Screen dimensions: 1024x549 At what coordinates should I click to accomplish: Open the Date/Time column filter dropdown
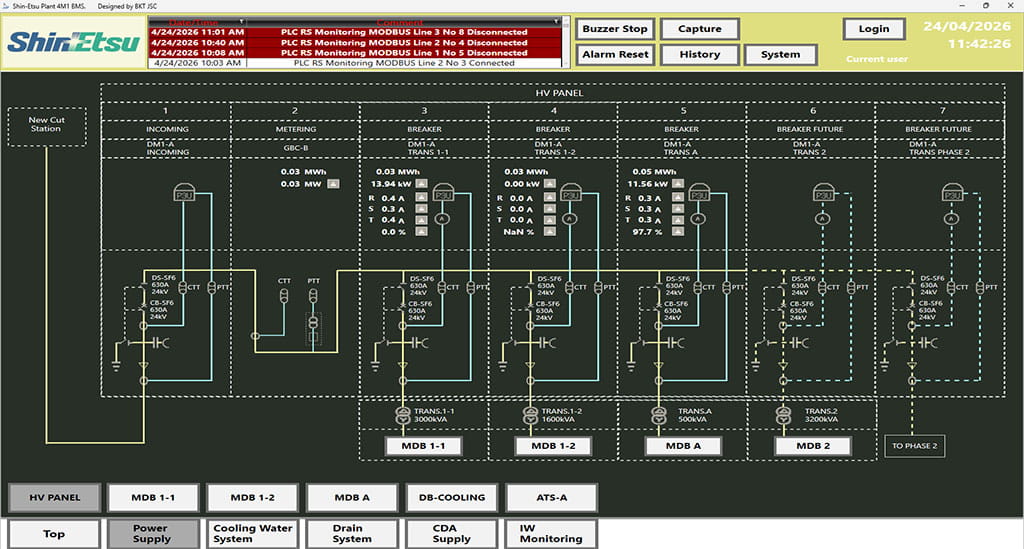click(x=243, y=21)
